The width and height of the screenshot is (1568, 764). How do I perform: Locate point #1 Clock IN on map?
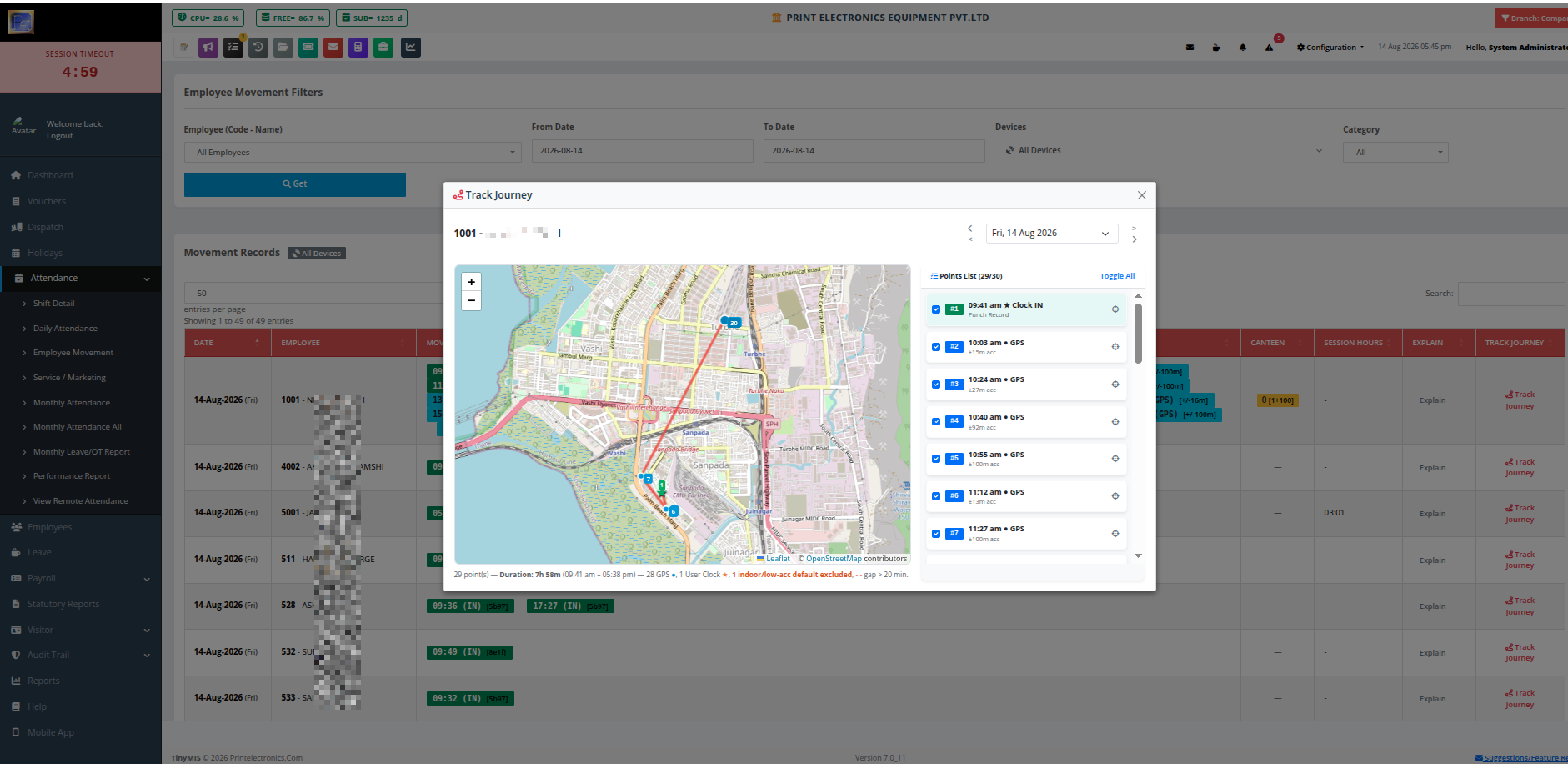coord(1115,309)
